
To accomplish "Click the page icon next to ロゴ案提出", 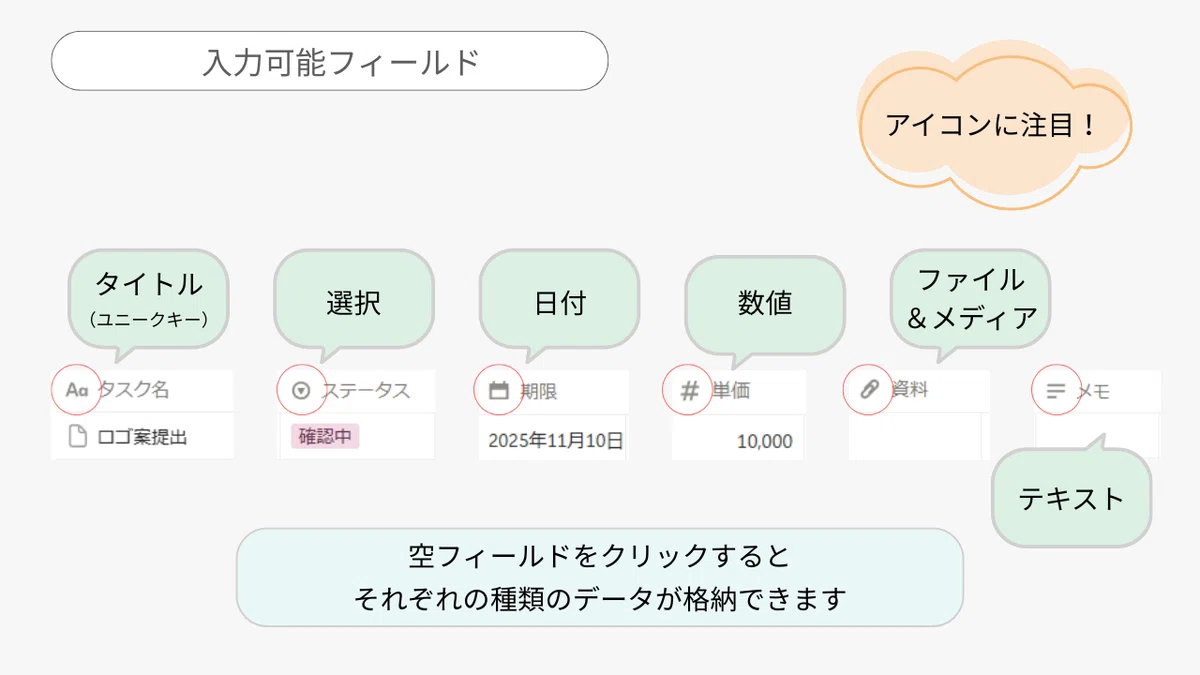I will pos(77,437).
